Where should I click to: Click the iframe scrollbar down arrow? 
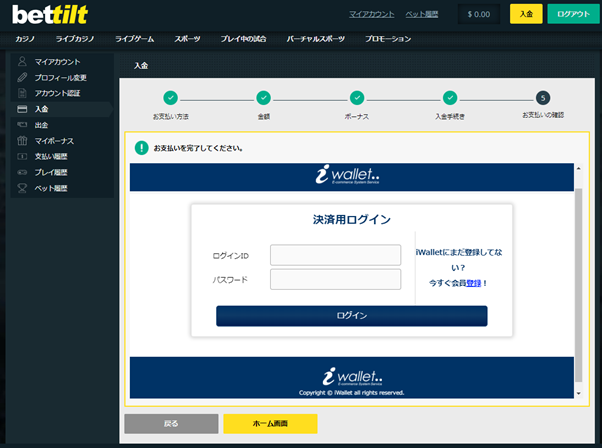tap(579, 393)
